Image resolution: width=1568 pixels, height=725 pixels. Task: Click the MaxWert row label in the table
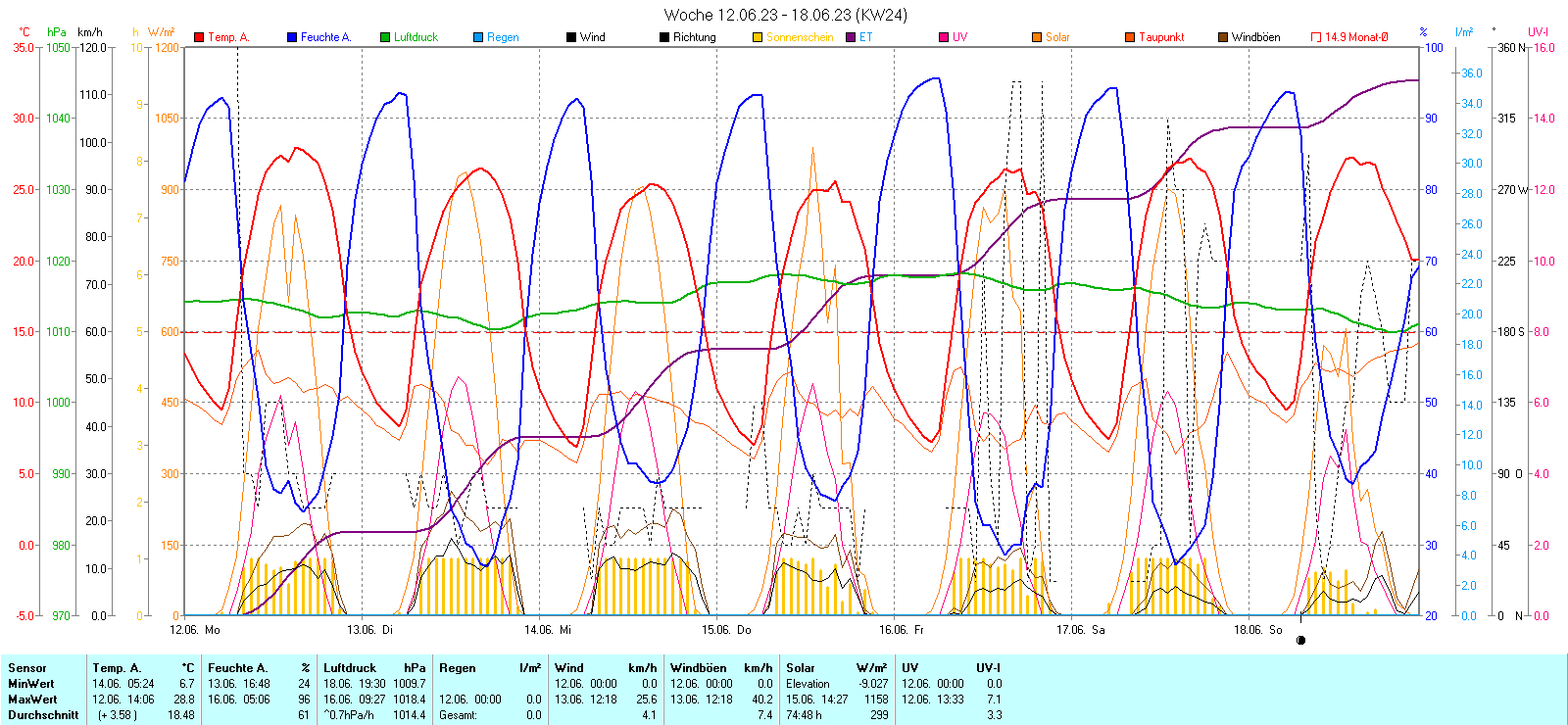click(32, 700)
